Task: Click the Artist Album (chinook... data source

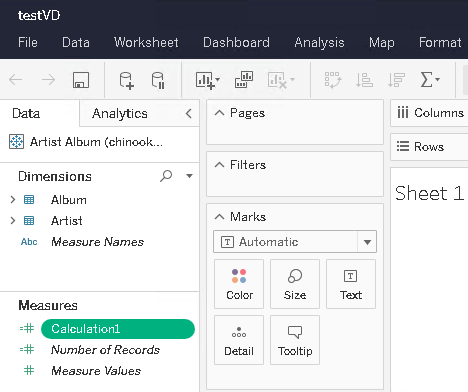Action: click(x=96, y=142)
